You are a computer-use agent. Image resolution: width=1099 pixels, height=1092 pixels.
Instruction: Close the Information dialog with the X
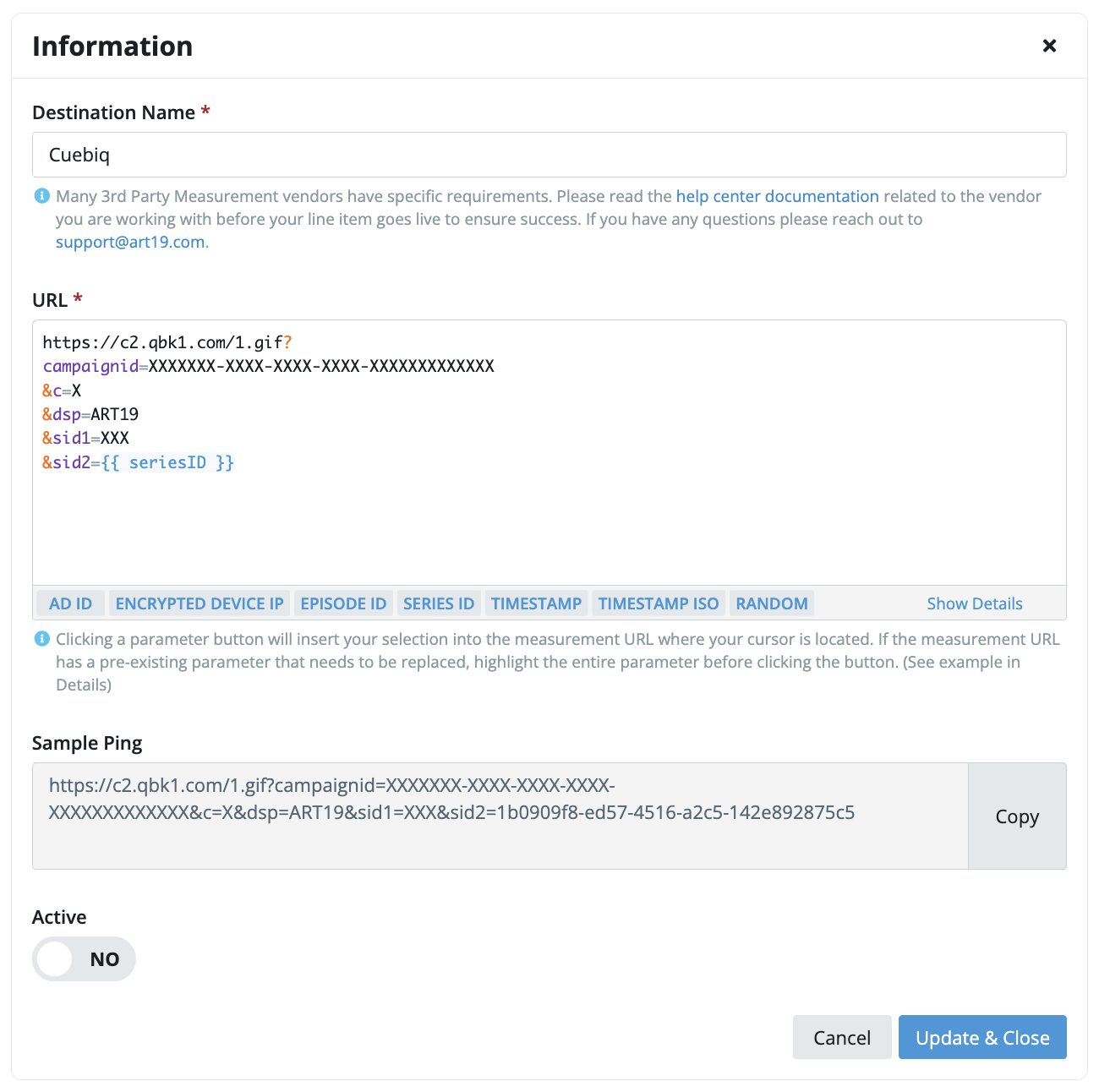pyautogui.click(x=1049, y=46)
